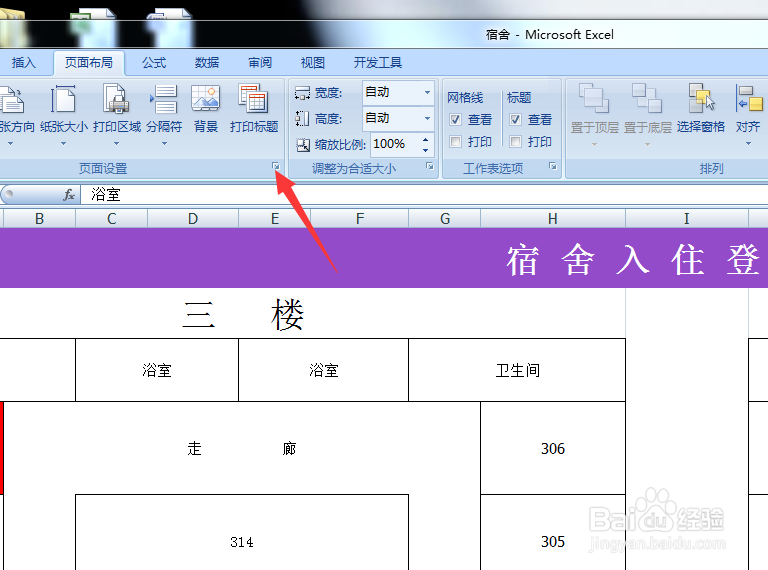Select column B header

click(x=40, y=218)
